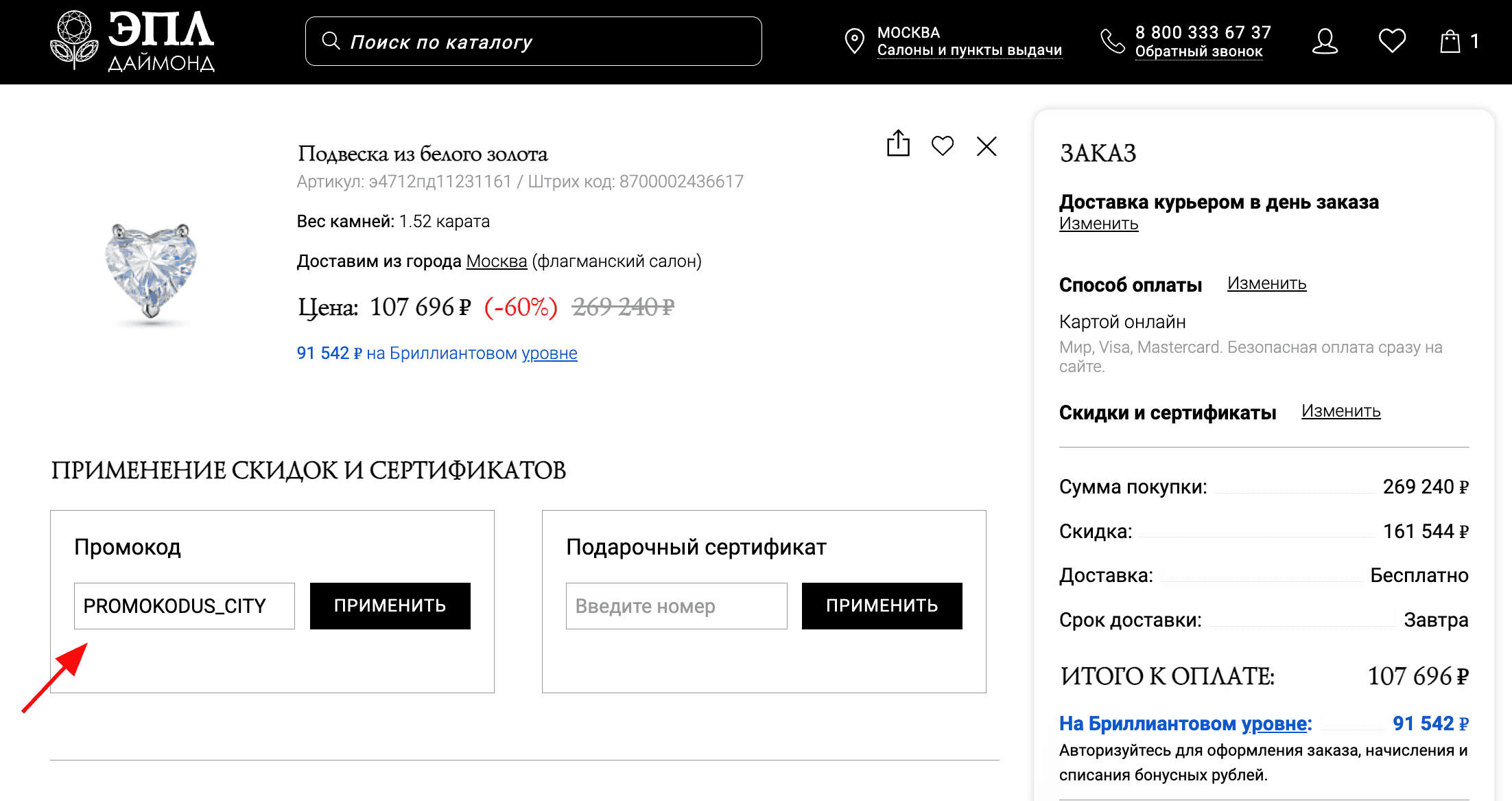The width and height of the screenshot is (1512, 801).
Task: Click Москва flagship salon link
Action: (x=496, y=261)
